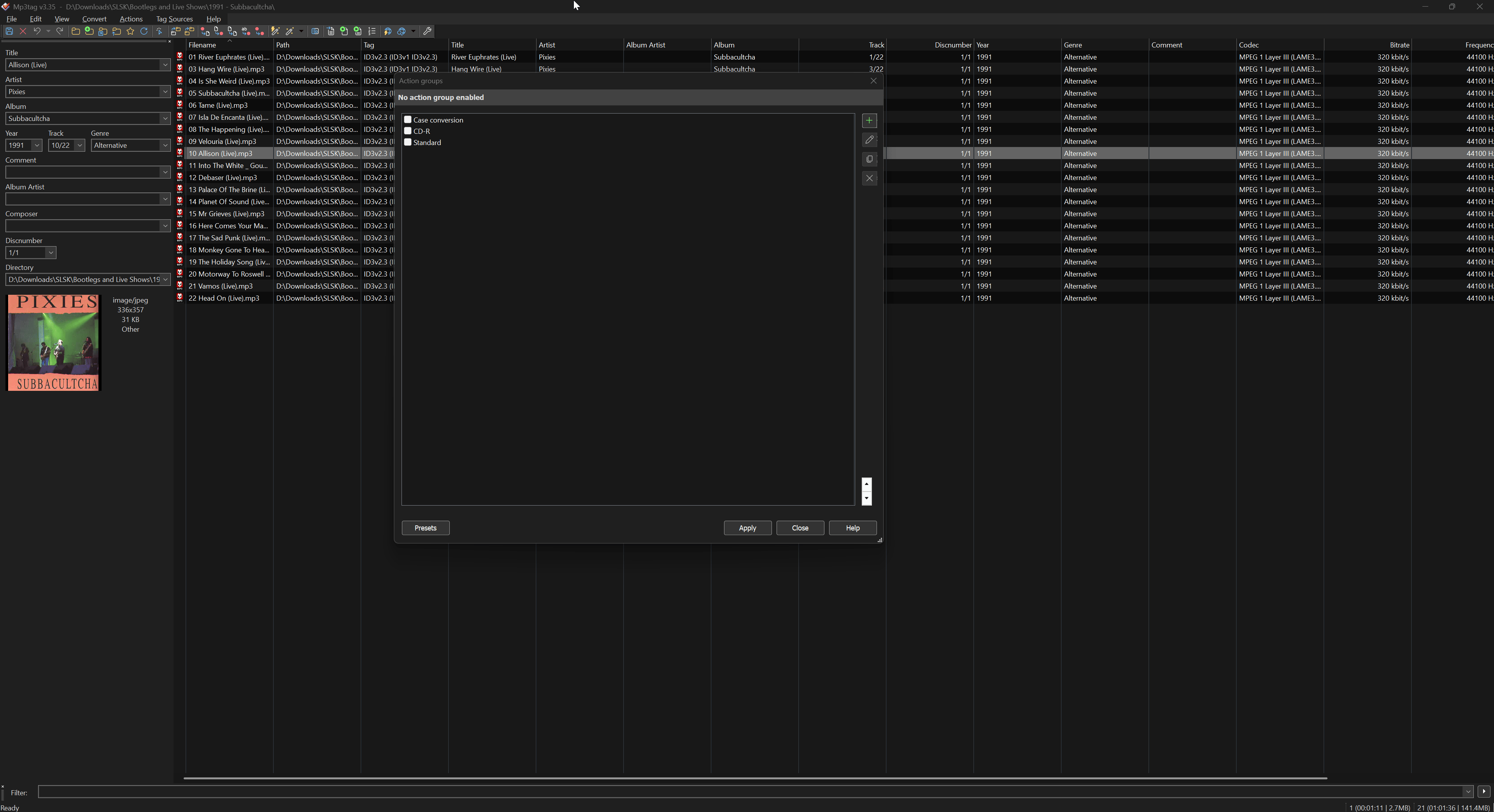Select file '12 Debaser (Live).mp3'
The height and width of the screenshot is (812, 1494).
pyautogui.click(x=223, y=178)
